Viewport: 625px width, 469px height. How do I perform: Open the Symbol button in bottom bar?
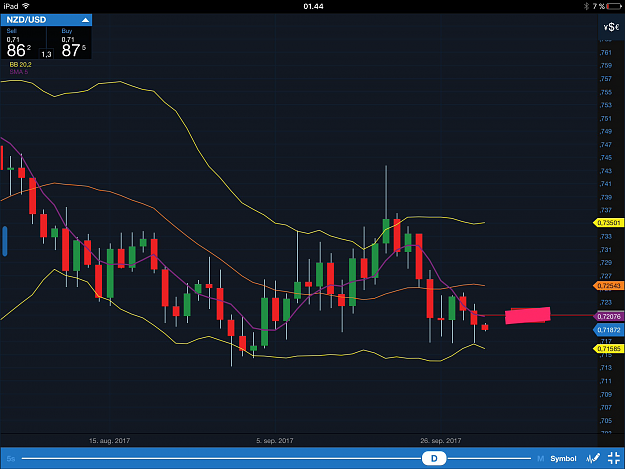tap(563, 459)
